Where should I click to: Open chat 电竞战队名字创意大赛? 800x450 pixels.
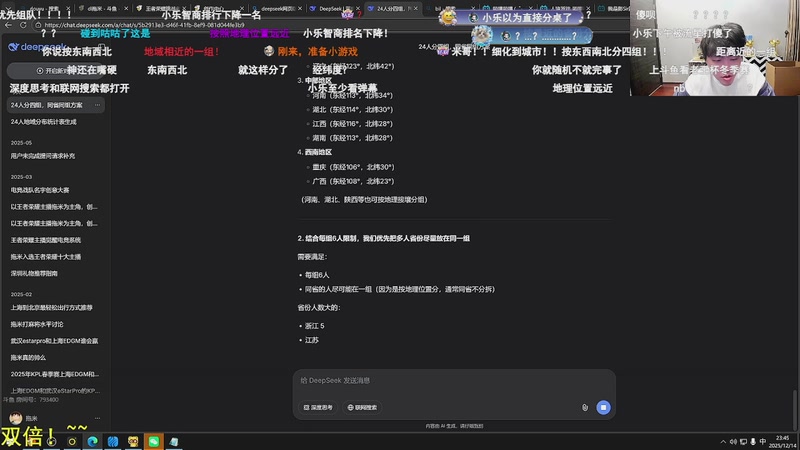click(40, 190)
